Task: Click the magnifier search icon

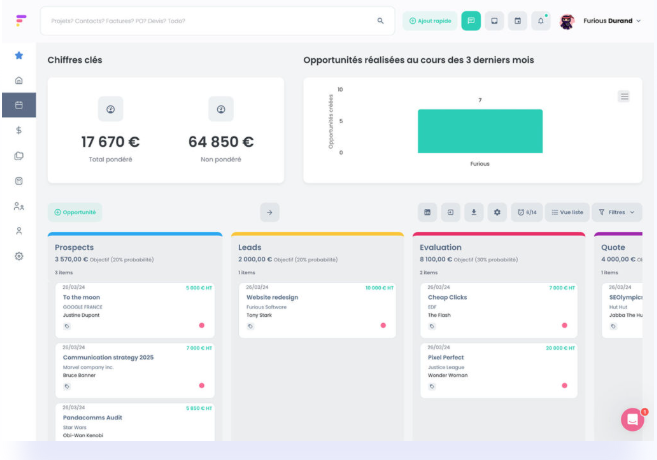Action: [380, 20]
